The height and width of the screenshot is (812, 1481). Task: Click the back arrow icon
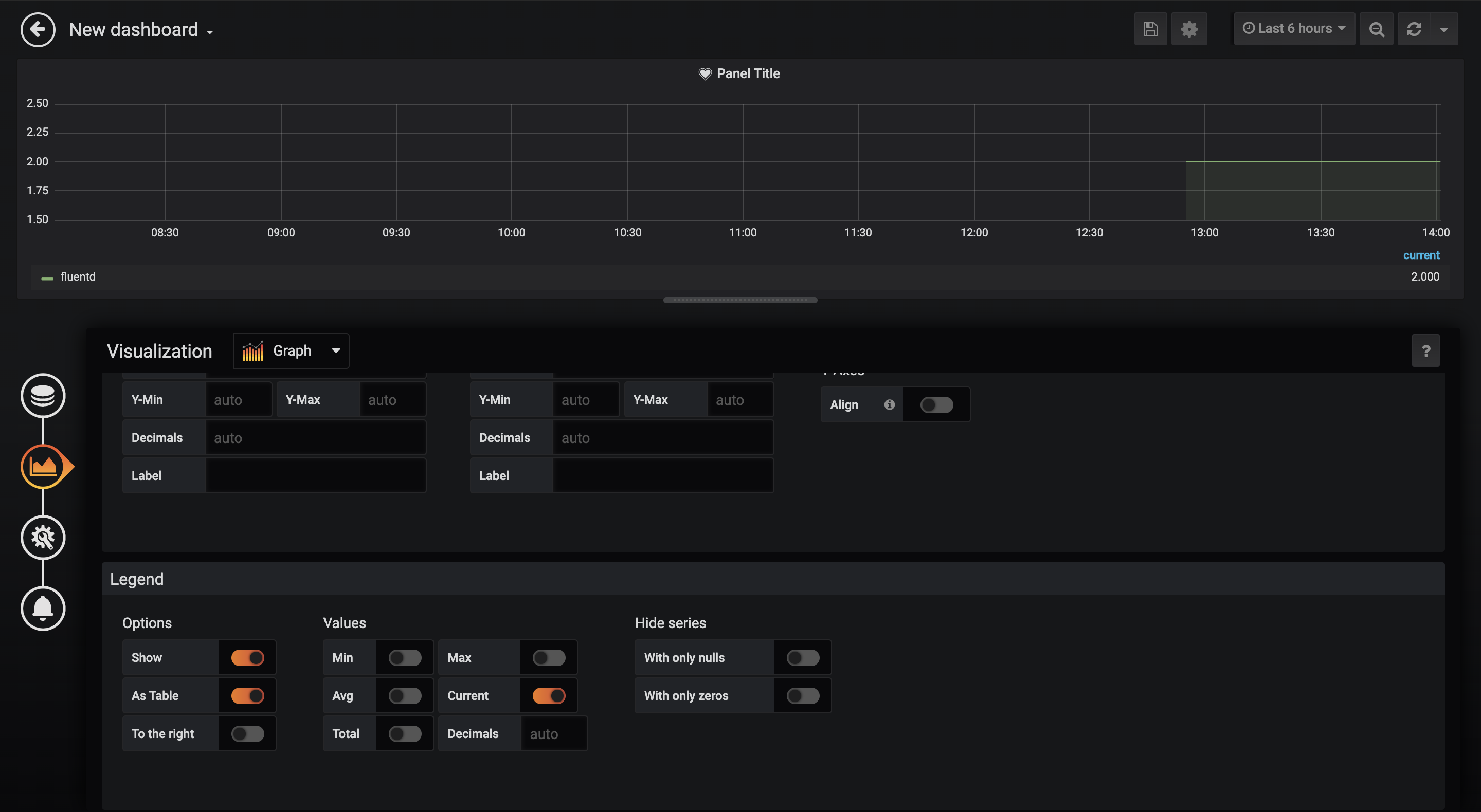(38, 29)
